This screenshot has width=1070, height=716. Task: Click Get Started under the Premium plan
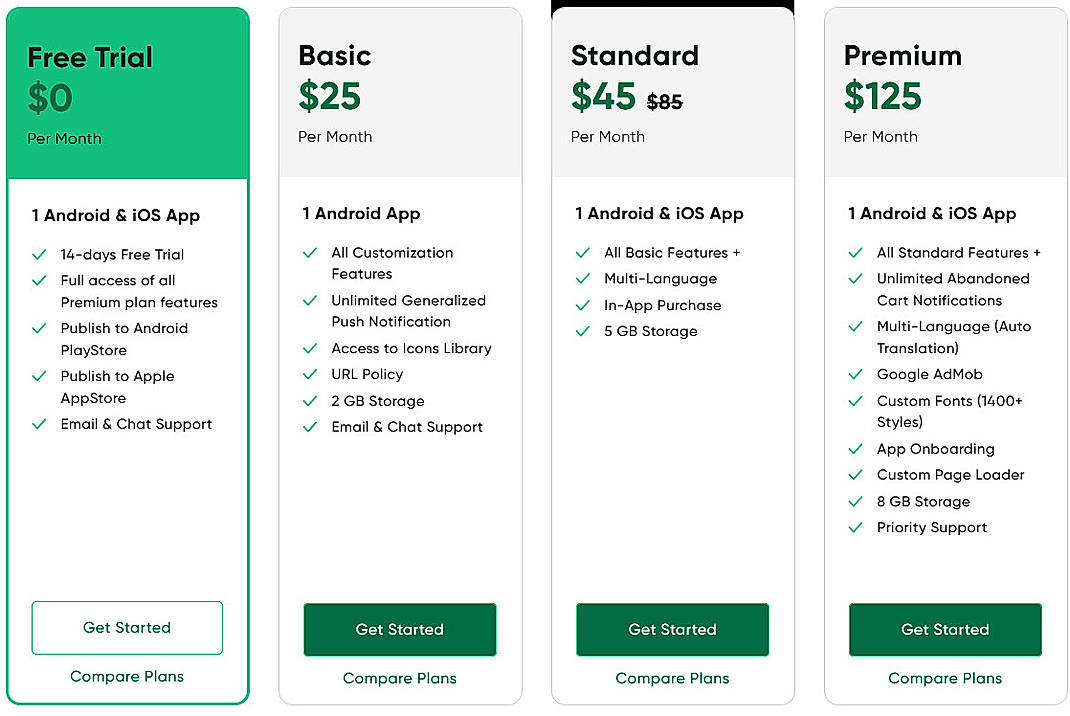point(945,630)
